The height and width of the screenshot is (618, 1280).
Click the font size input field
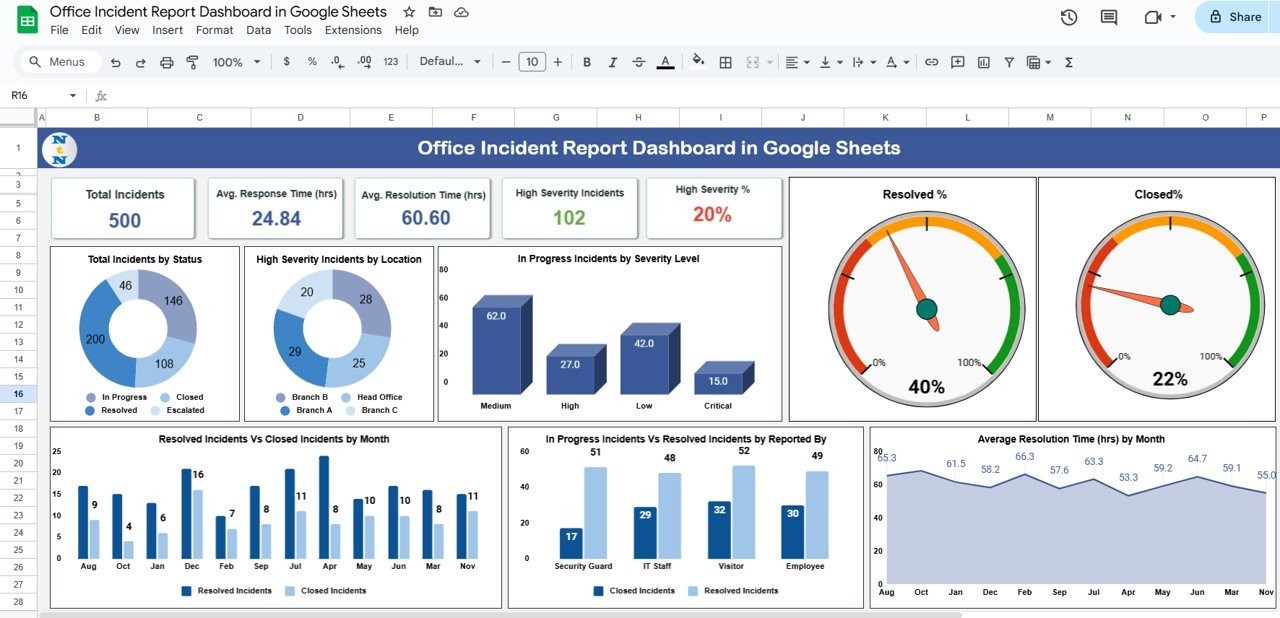point(532,62)
